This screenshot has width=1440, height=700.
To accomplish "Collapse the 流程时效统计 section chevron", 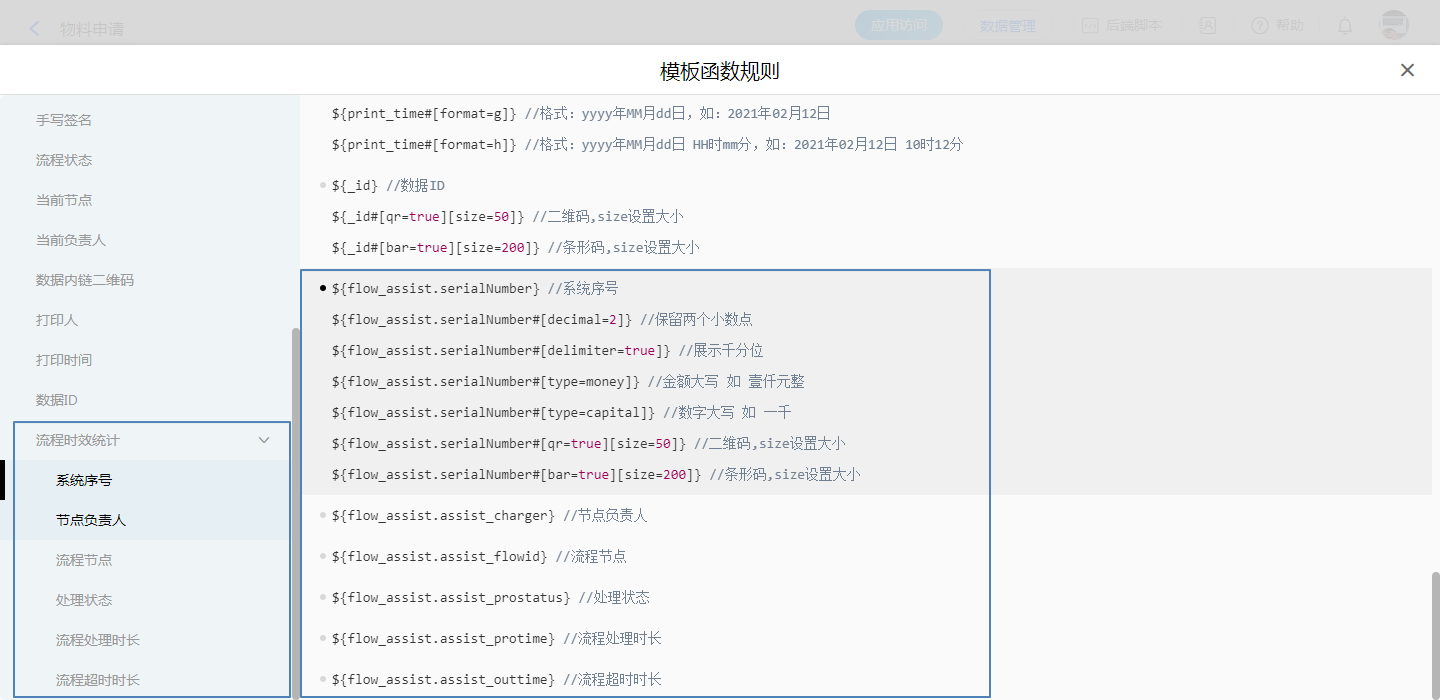I will (264, 440).
